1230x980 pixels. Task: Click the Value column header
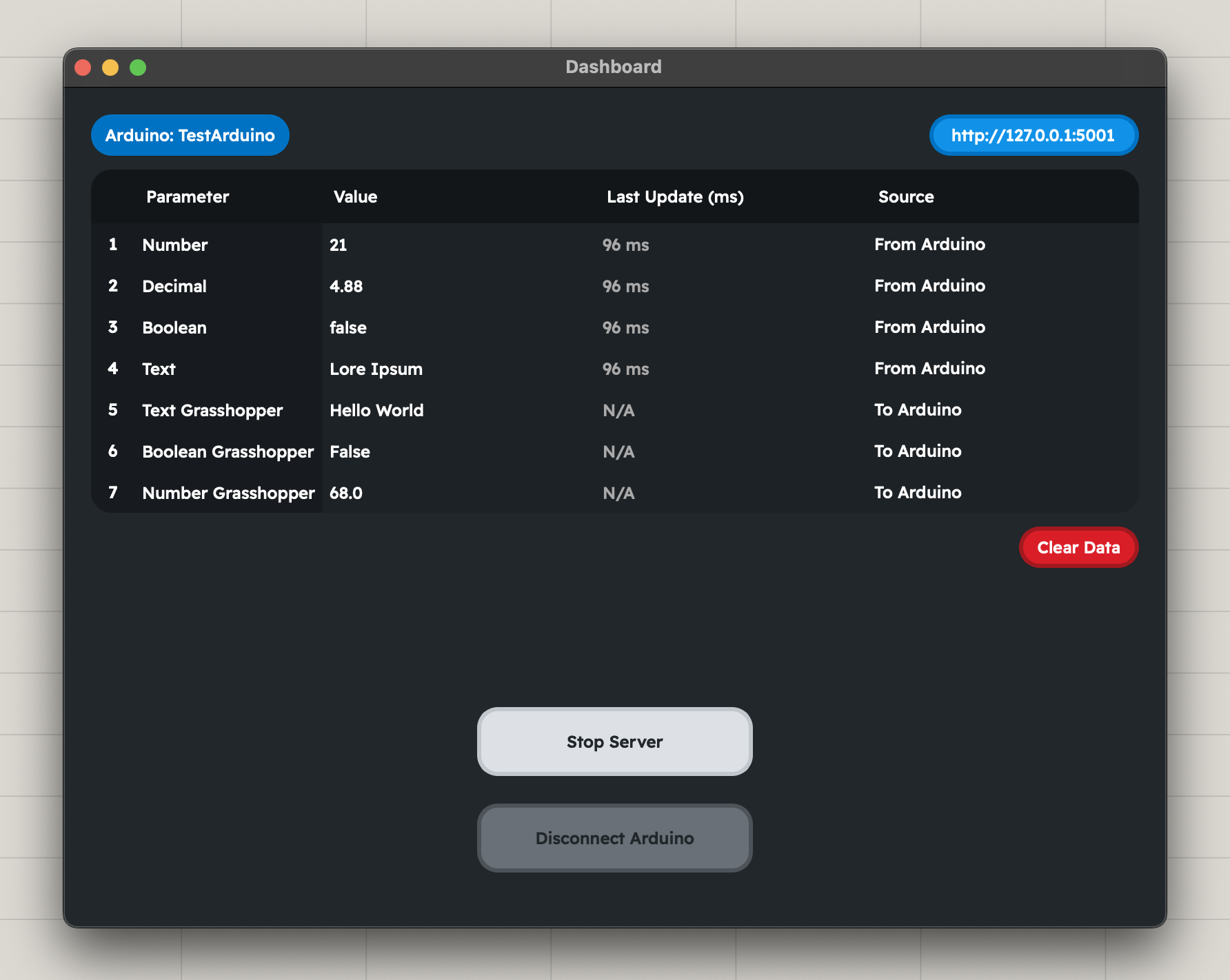pyautogui.click(x=355, y=197)
